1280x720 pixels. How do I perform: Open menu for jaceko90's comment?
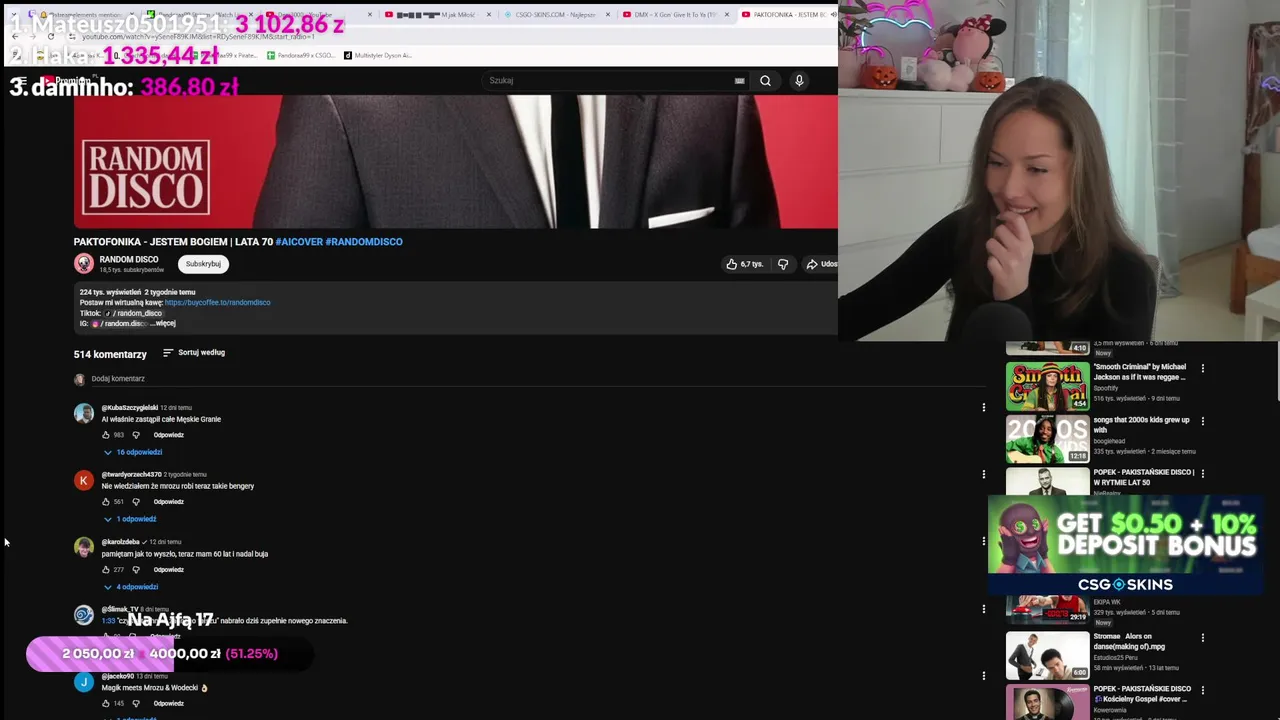(983, 675)
